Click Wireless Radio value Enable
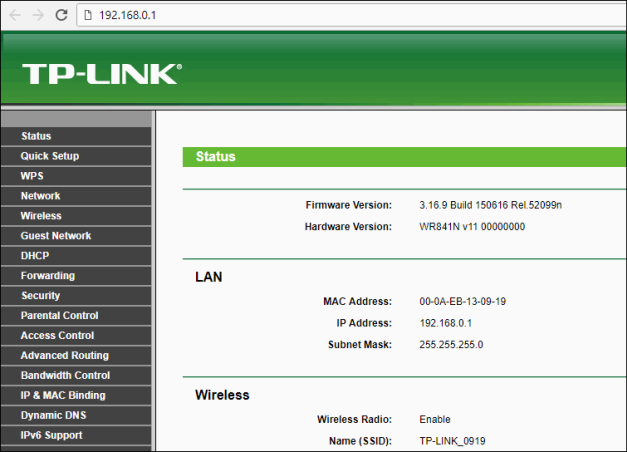 coord(435,420)
